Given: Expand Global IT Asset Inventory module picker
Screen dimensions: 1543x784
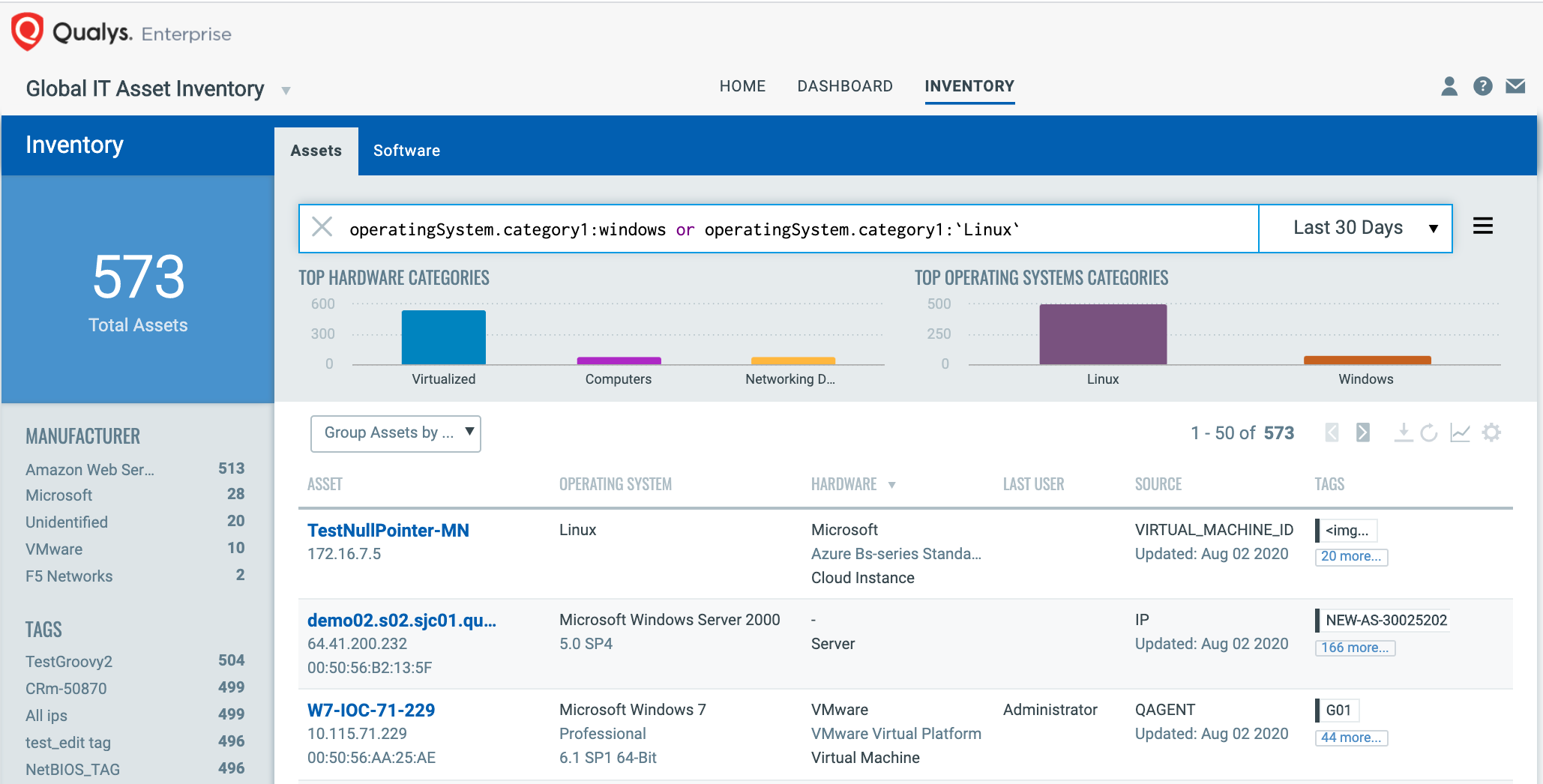Looking at the screenshot, I should click(x=286, y=91).
